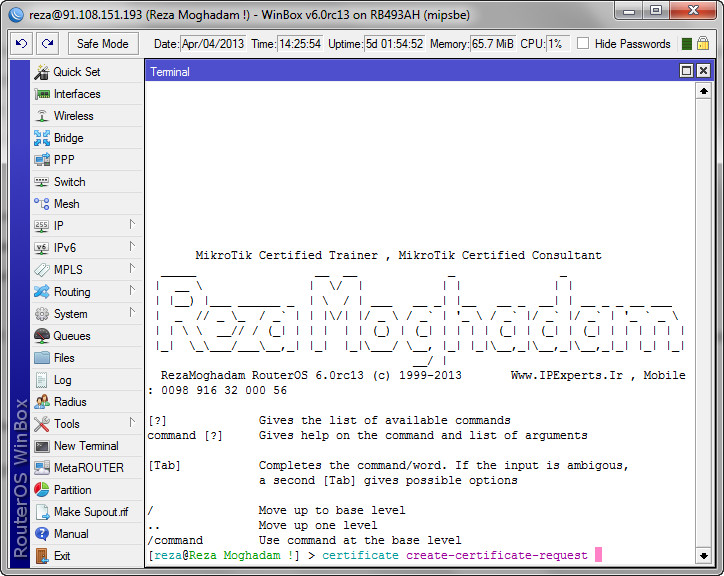Open the Bridge arrows icon
The image size is (724, 576).
[42, 138]
